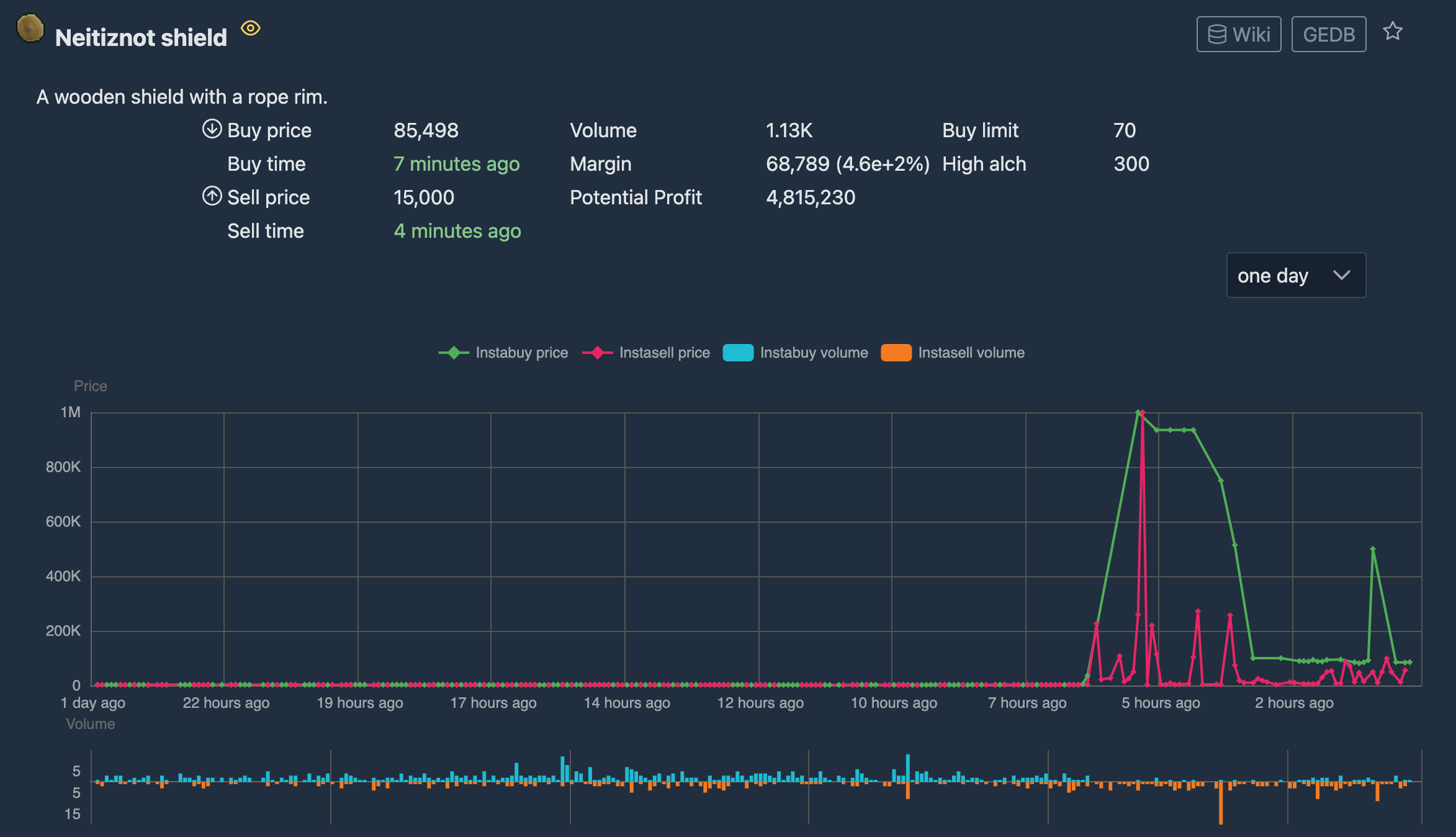Screen dimensions: 1456x837
Task: Click the 4 minutes ago sell time
Action: point(457,231)
